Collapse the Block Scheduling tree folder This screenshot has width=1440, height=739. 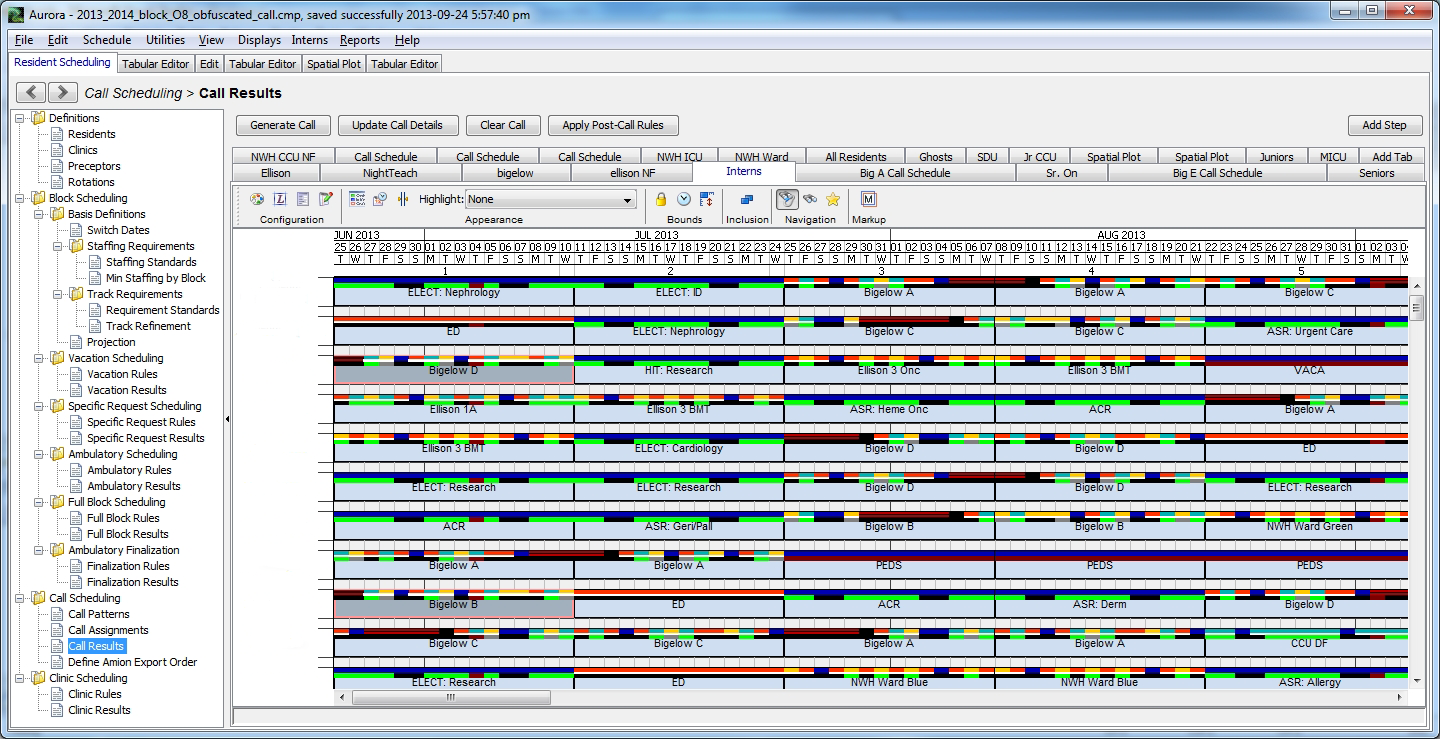click(x=21, y=198)
